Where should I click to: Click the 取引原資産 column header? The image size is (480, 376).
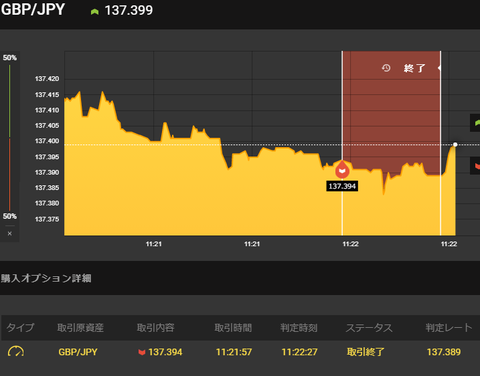[80, 328]
